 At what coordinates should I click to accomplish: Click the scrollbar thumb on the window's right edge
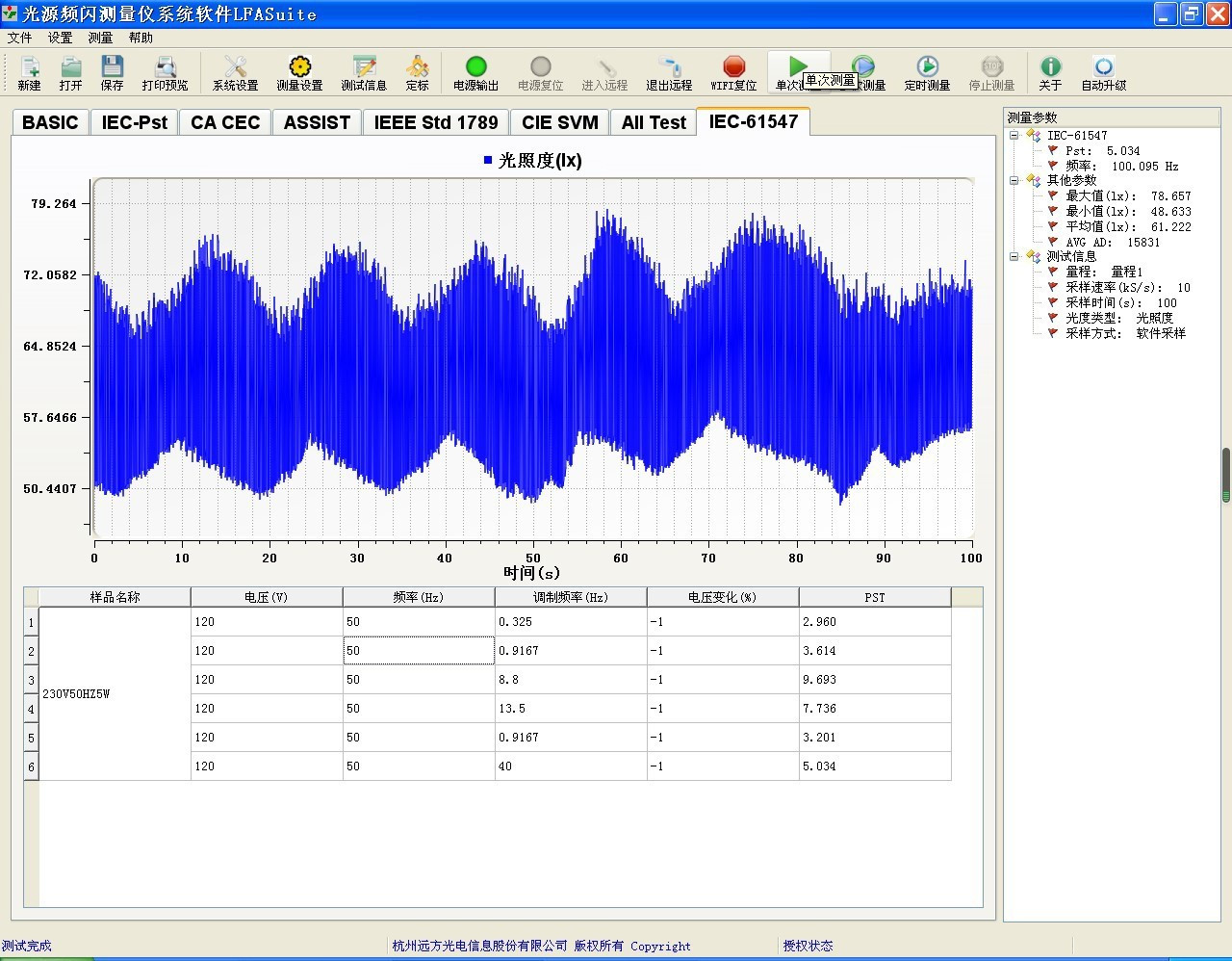[x=1226, y=476]
